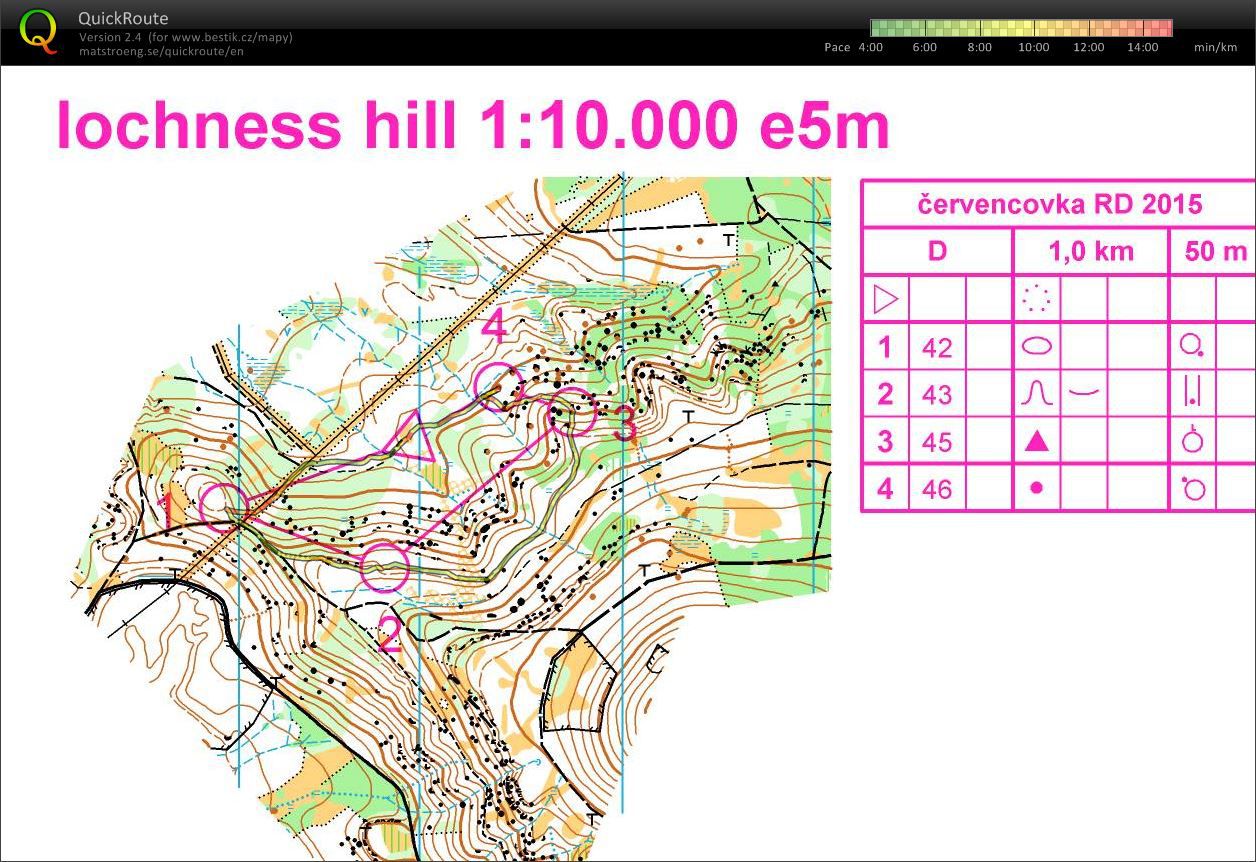Click control circle 3 on the map
This screenshot has width=1256, height=862.
(572, 412)
